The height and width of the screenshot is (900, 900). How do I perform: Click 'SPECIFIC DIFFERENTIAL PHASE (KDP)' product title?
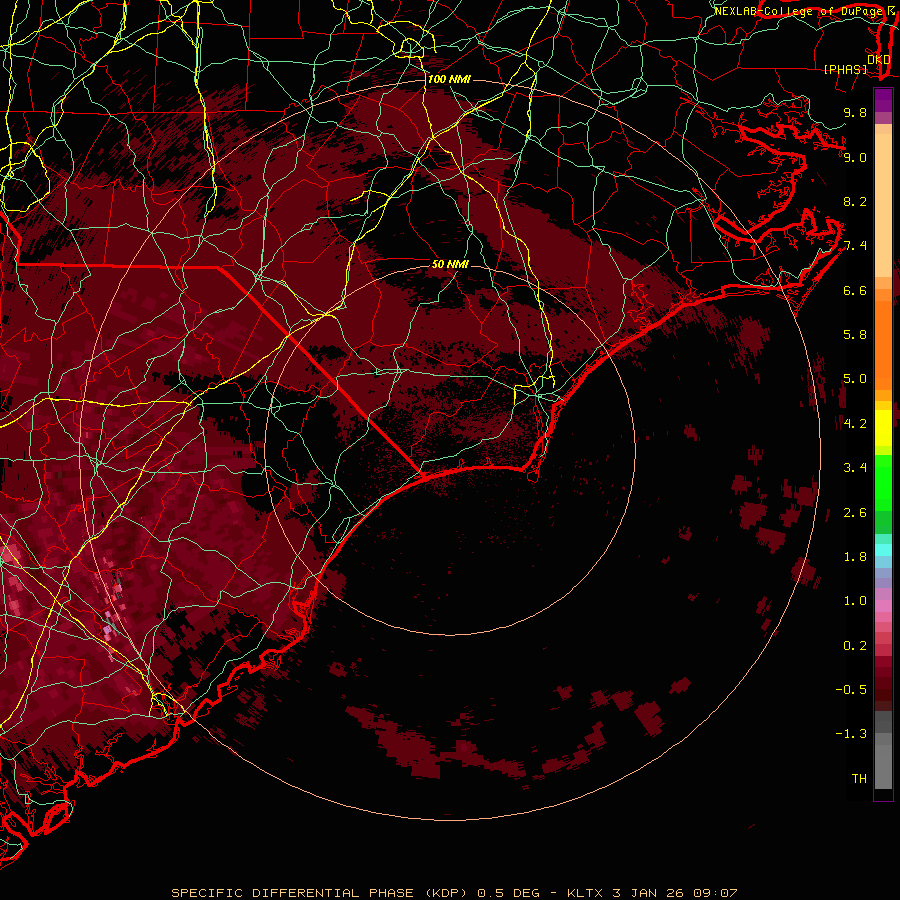[x=321, y=893]
